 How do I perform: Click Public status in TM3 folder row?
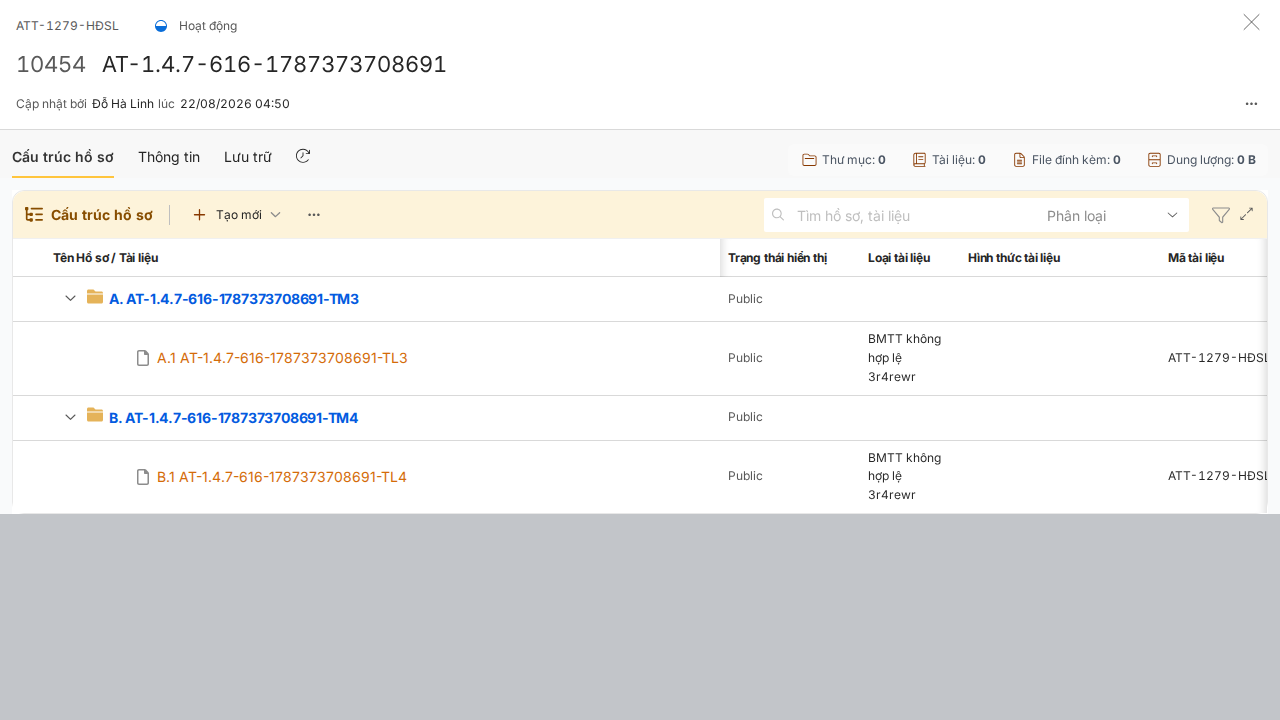tap(745, 299)
